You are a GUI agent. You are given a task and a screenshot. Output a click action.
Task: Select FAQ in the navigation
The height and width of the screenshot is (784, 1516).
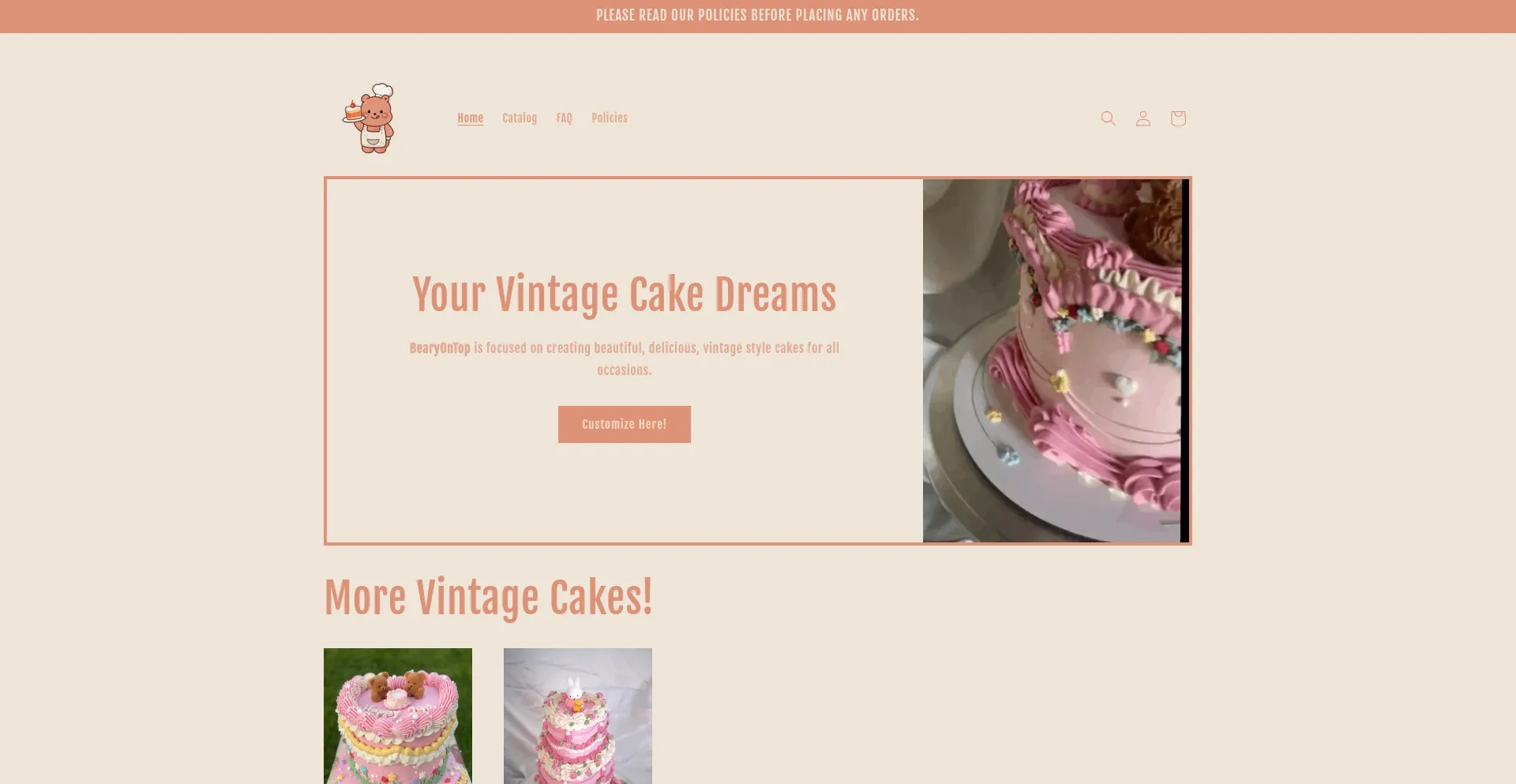pyautogui.click(x=564, y=118)
